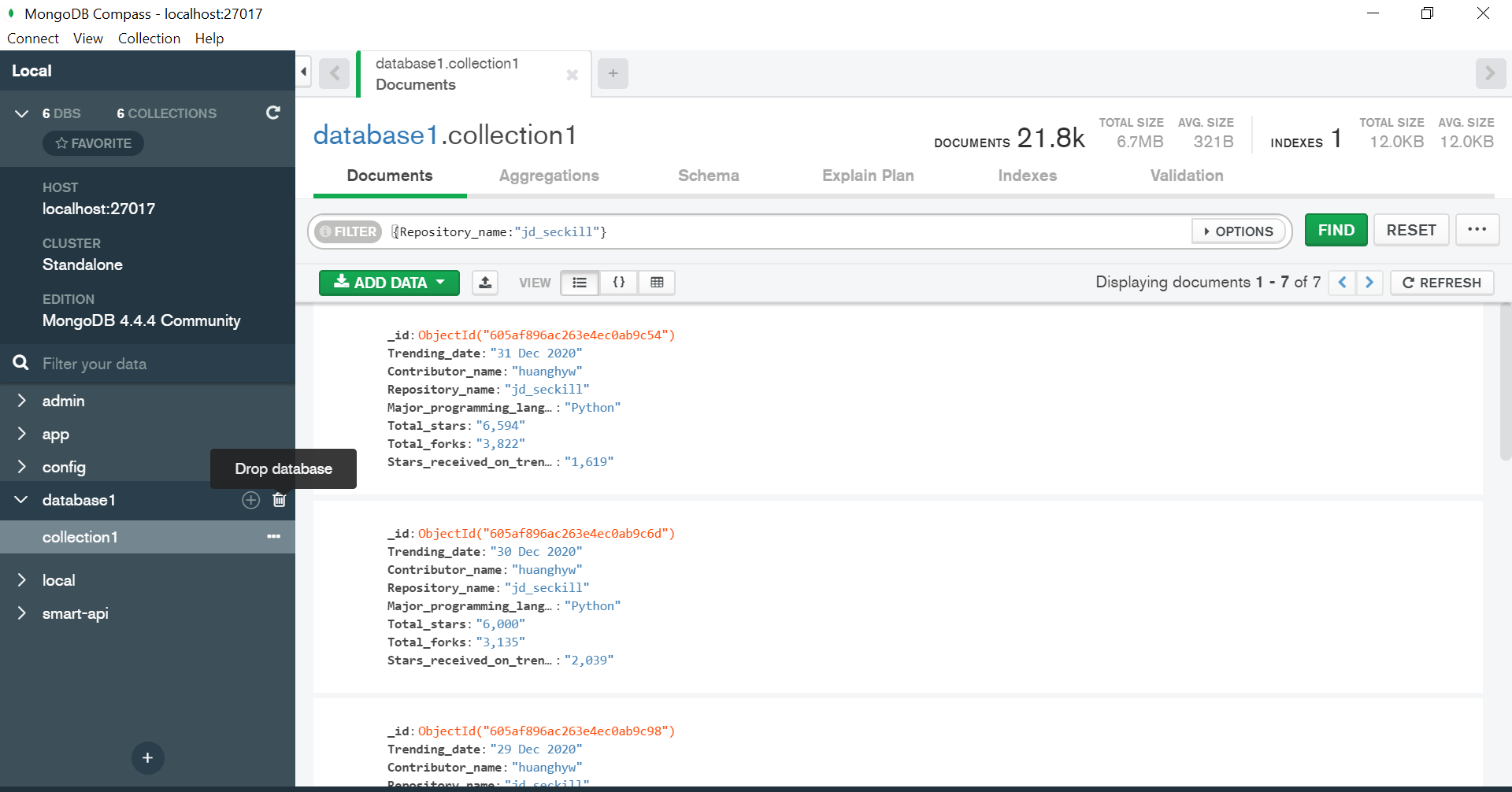Click the sidebar search magnifier icon
The height and width of the screenshot is (792, 1512).
21,363
